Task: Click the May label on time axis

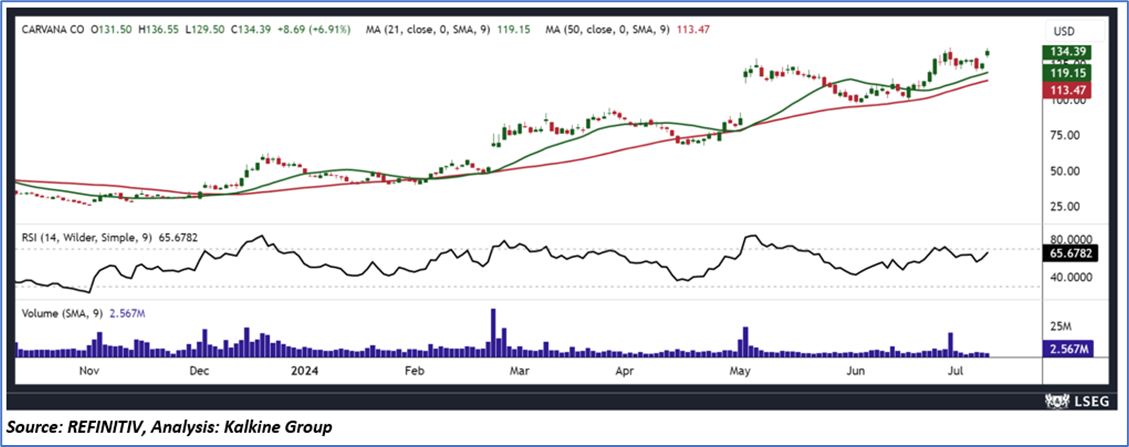Action: (x=739, y=371)
